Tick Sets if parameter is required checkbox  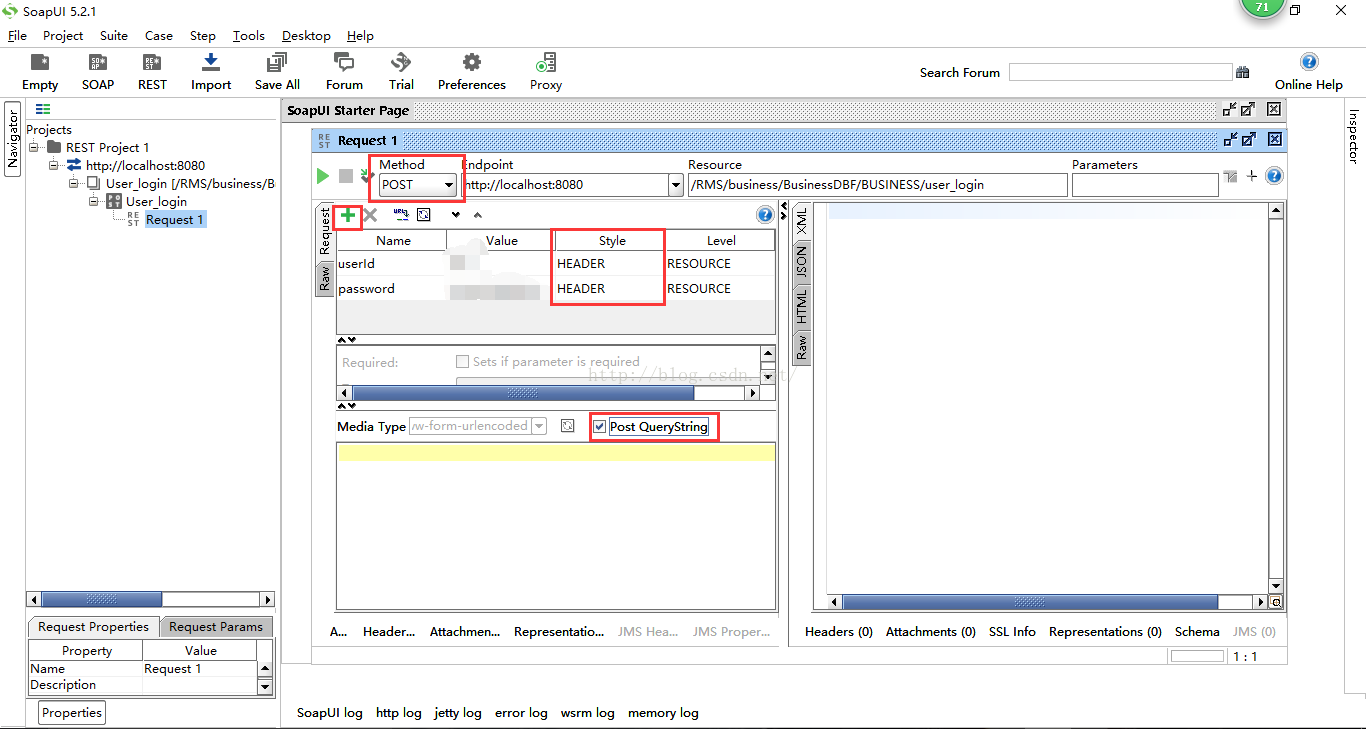(x=462, y=362)
